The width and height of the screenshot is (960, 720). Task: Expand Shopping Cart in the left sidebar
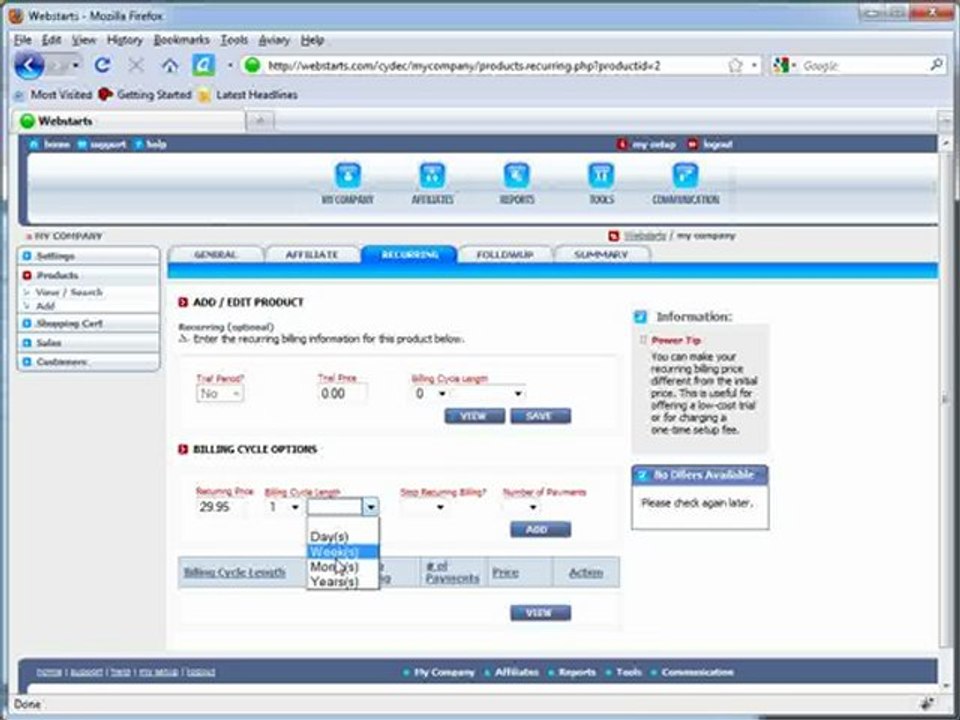[x=89, y=323]
